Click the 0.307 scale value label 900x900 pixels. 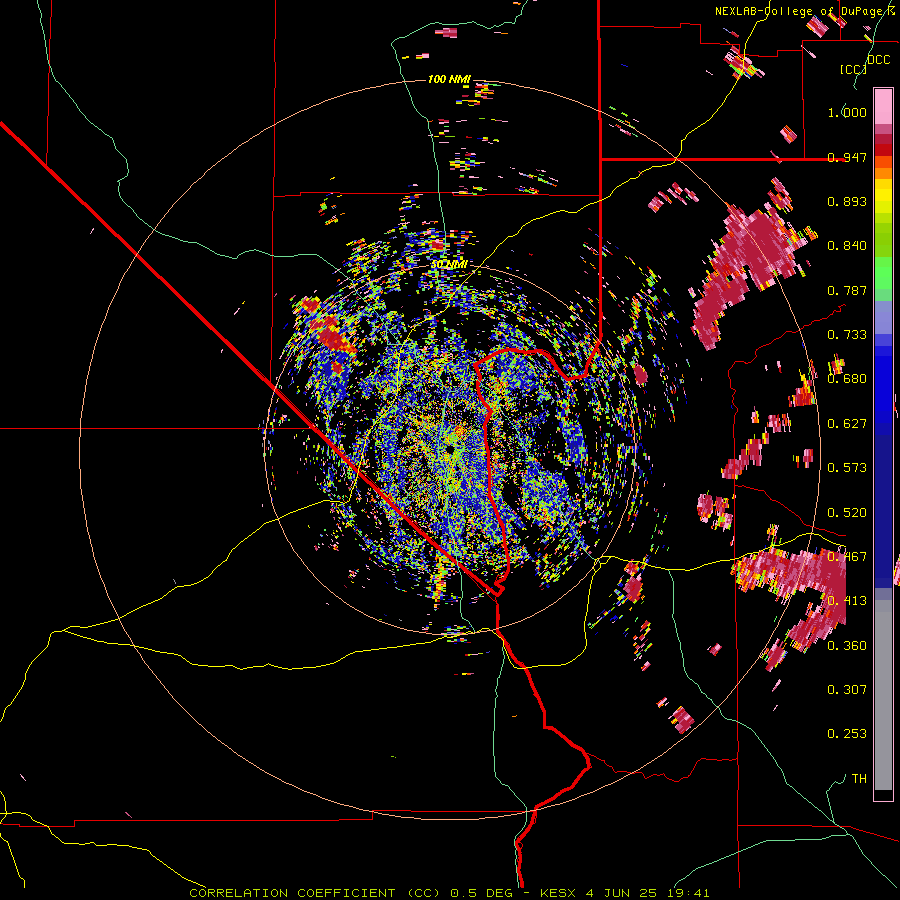point(847,690)
